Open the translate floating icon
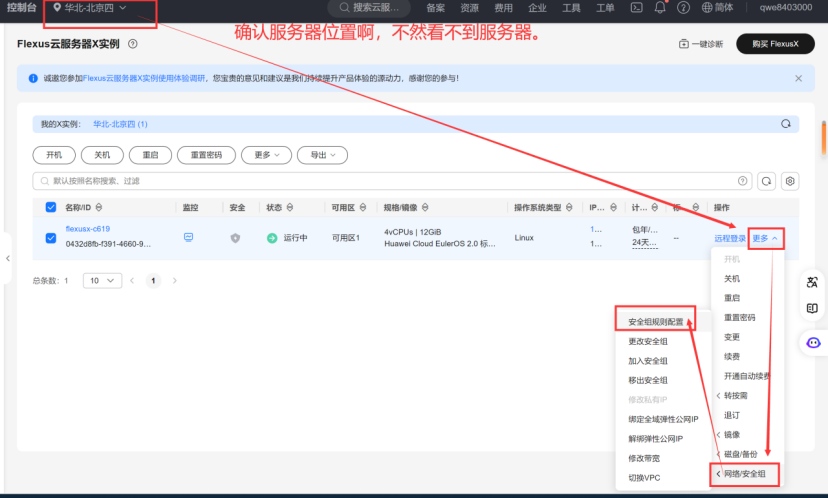 (x=813, y=283)
